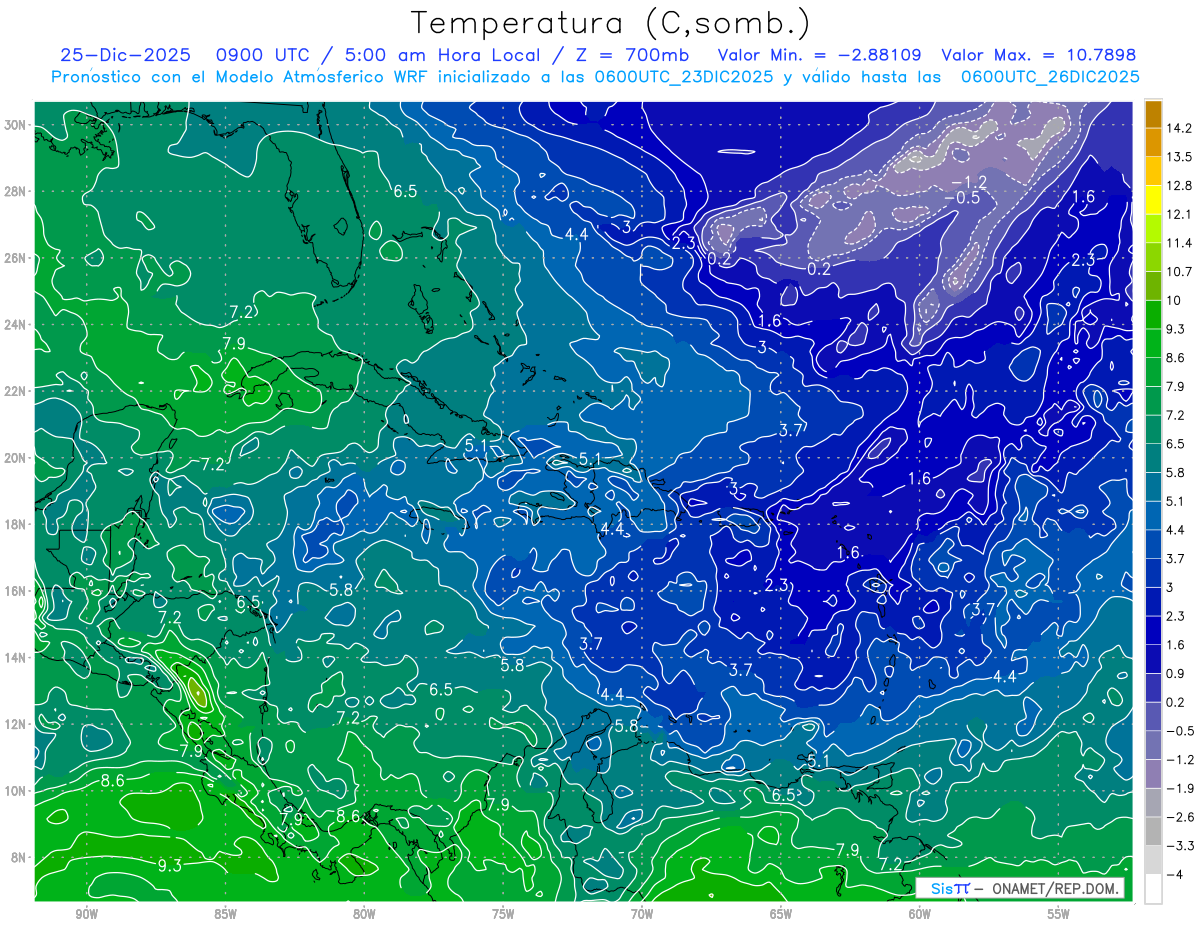Click "Valor Max. = 10.7898" text

point(1039,55)
